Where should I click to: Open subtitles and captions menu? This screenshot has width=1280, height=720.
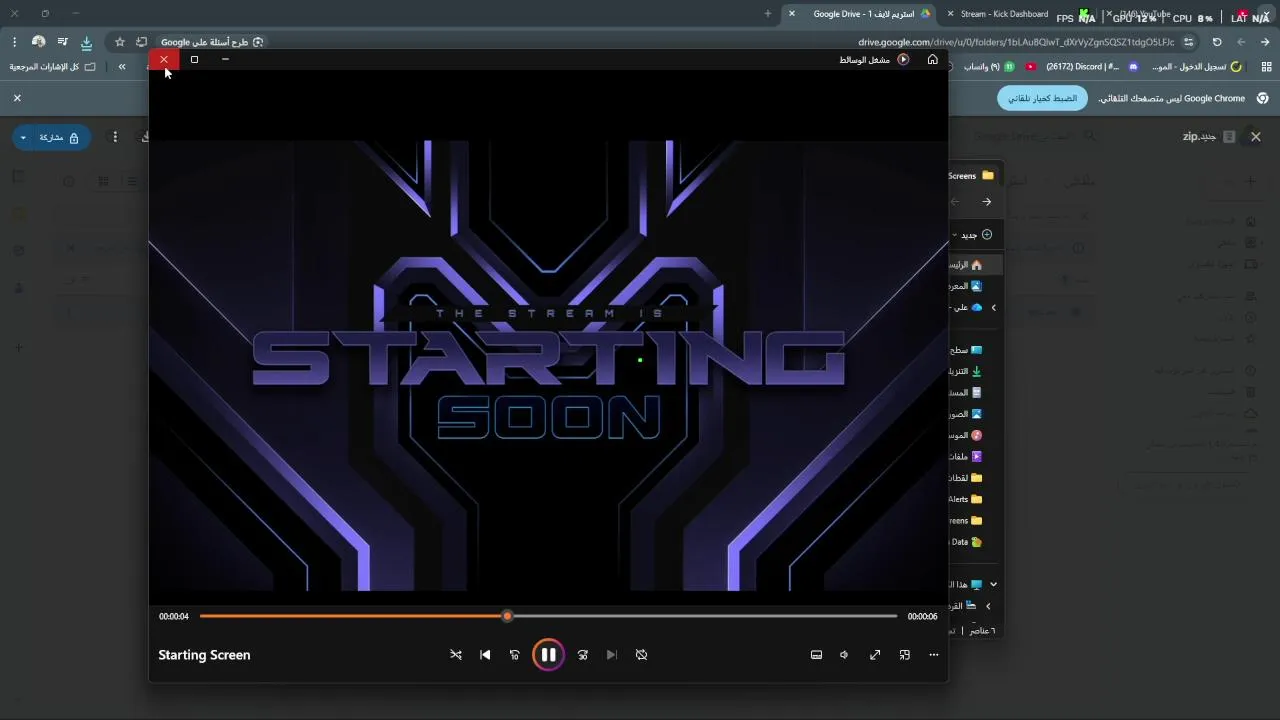coord(816,655)
